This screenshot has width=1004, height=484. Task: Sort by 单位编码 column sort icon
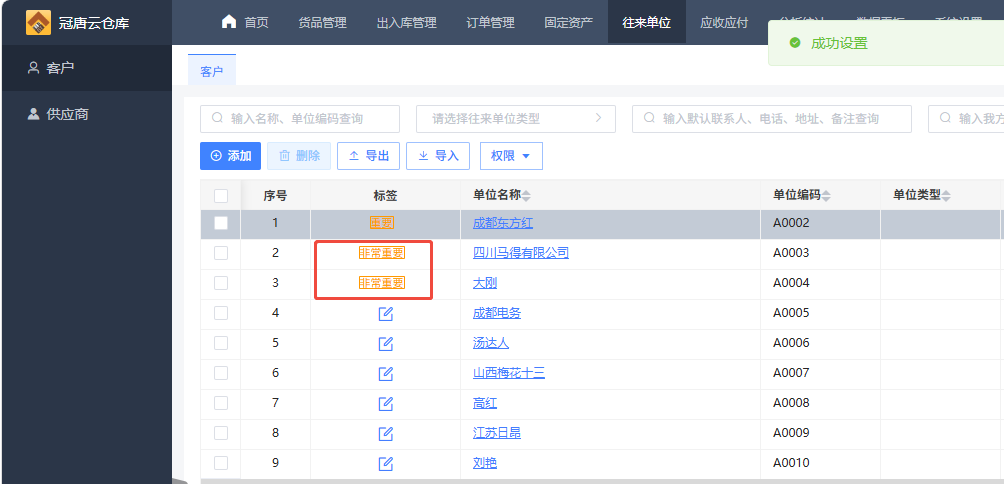click(826, 196)
